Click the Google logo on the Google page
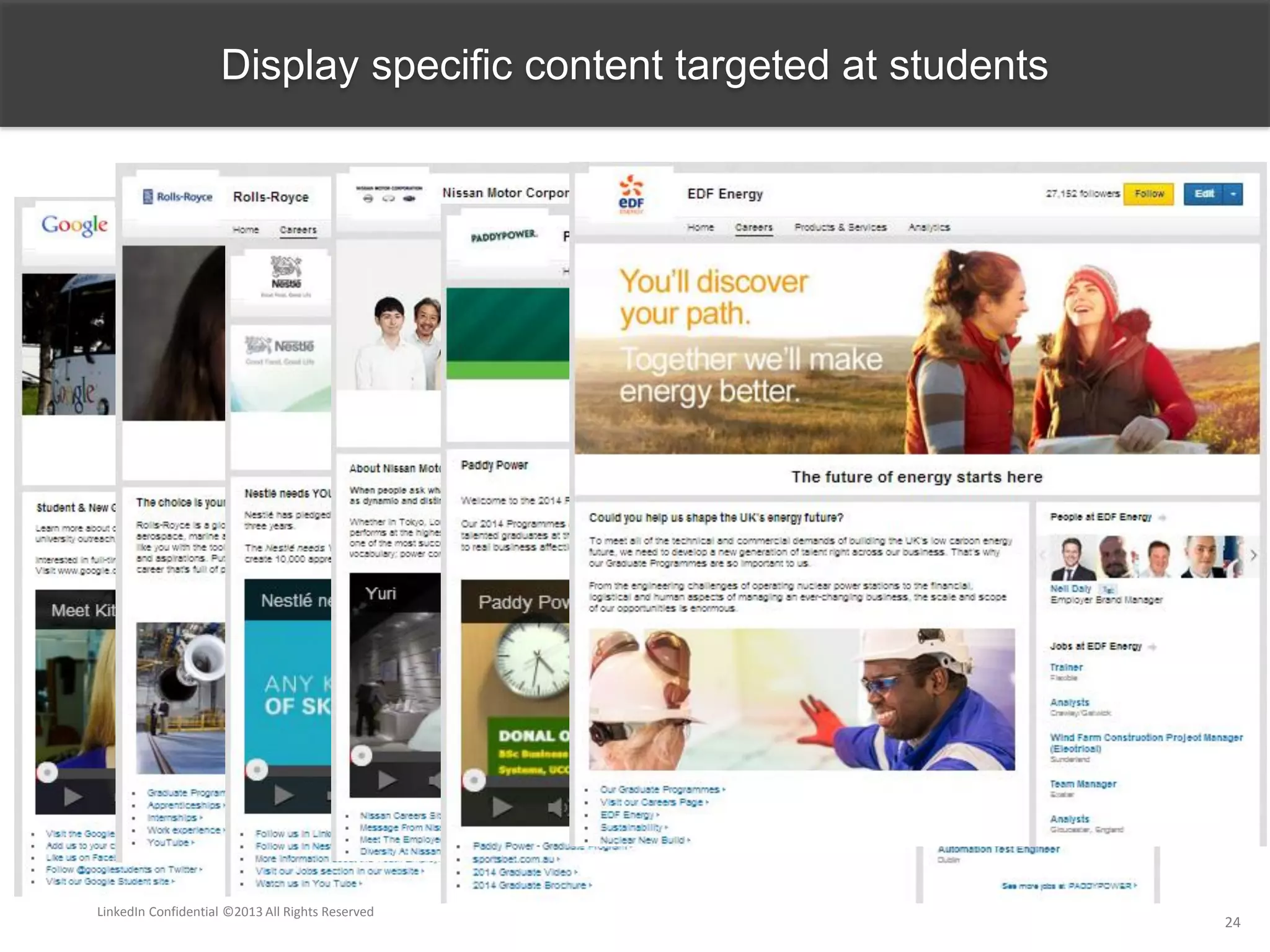 tap(74, 225)
